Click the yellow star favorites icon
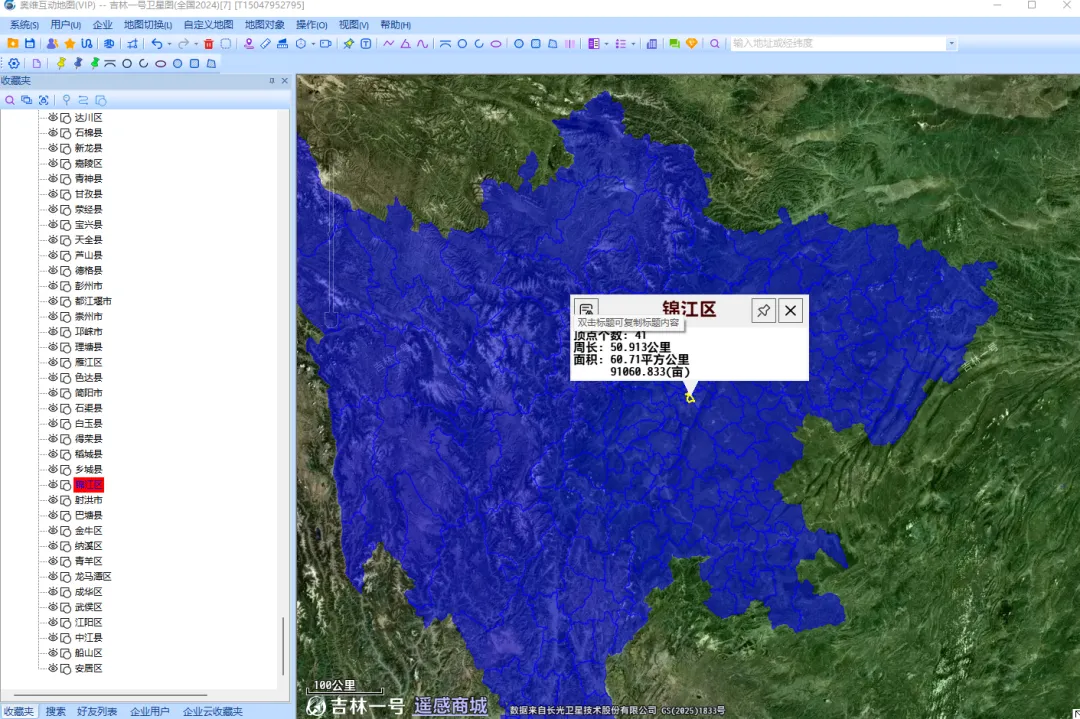This screenshot has height=719, width=1080. point(70,43)
